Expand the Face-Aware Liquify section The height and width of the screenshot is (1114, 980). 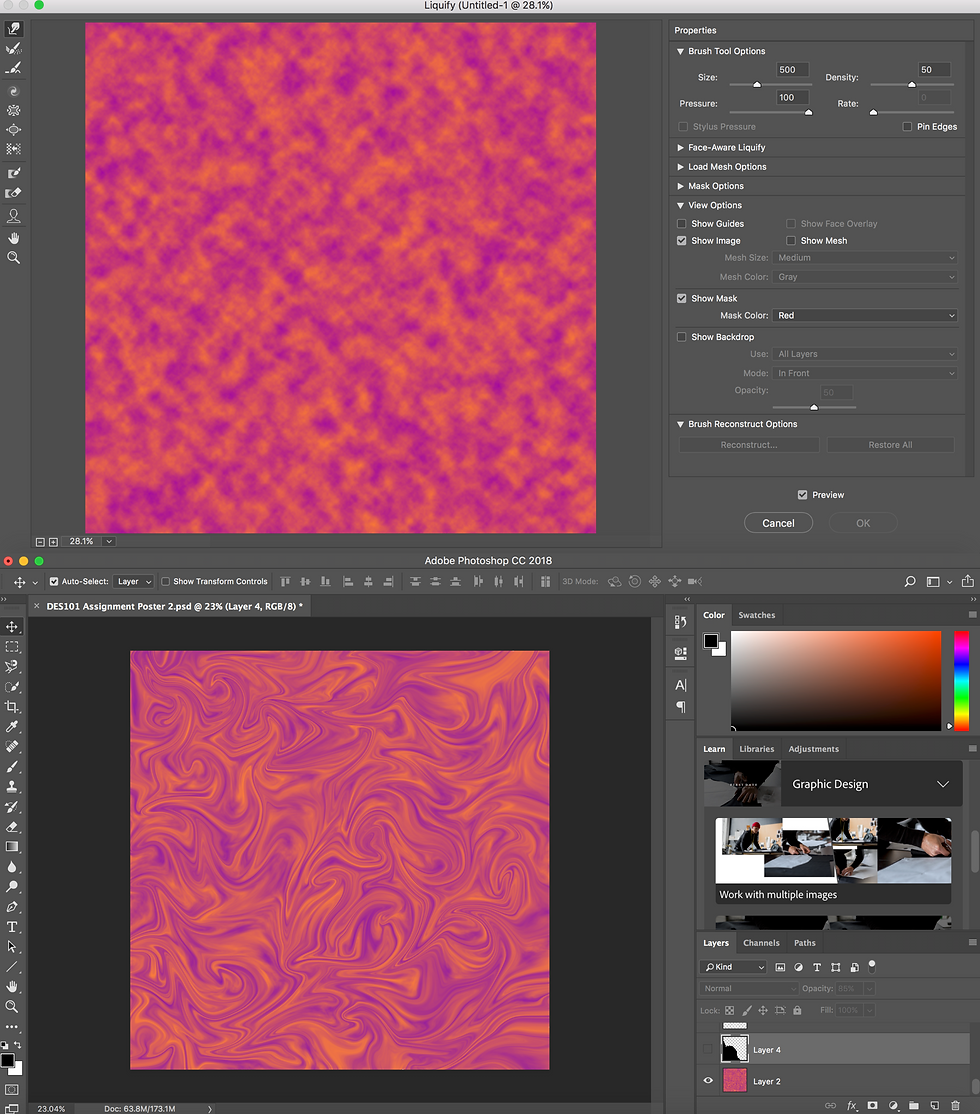click(x=680, y=148)
